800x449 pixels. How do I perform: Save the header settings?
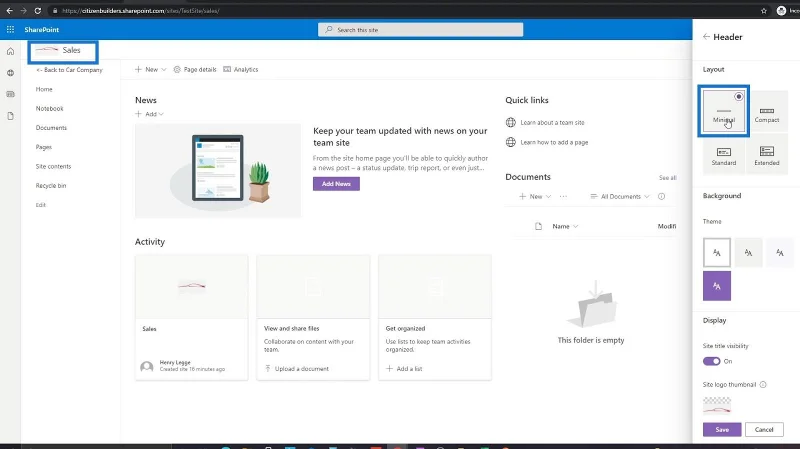point(722,430)
